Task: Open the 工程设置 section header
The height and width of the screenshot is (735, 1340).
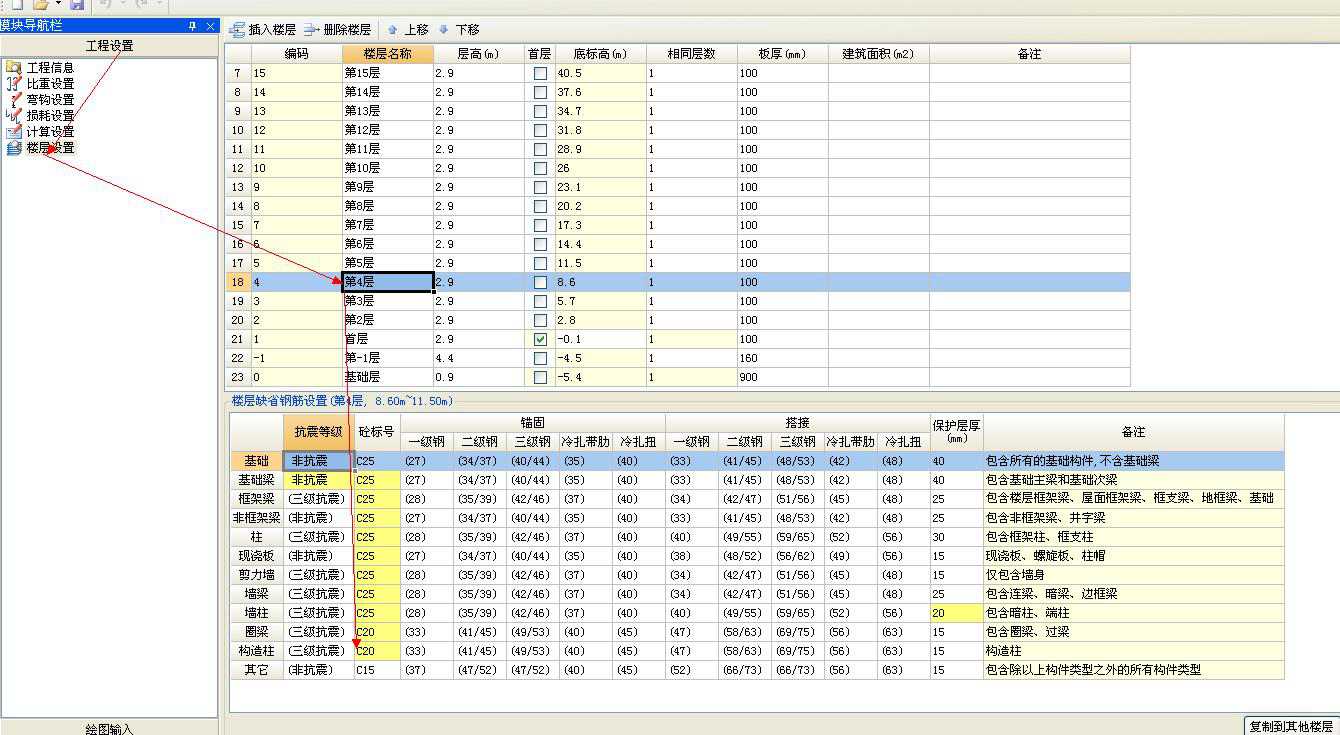Action: (109, 46)
